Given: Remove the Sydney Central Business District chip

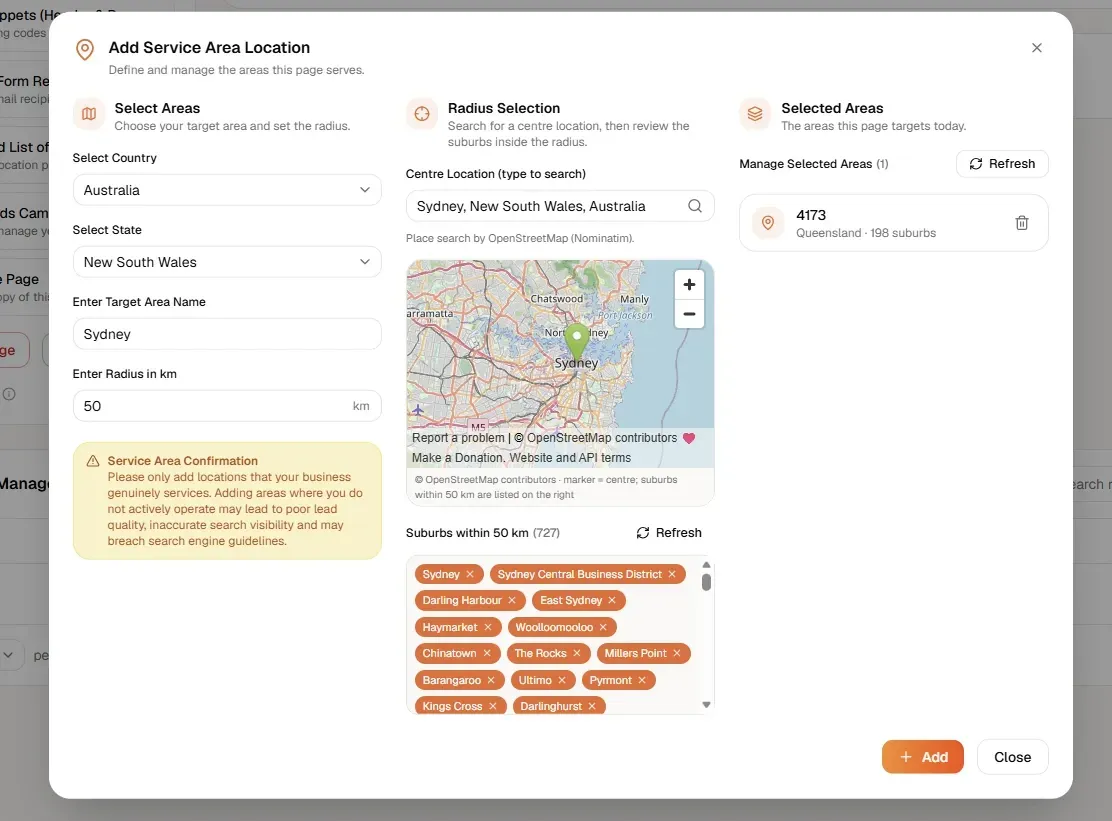Looking at the screenshot, I should click(672, 574).
